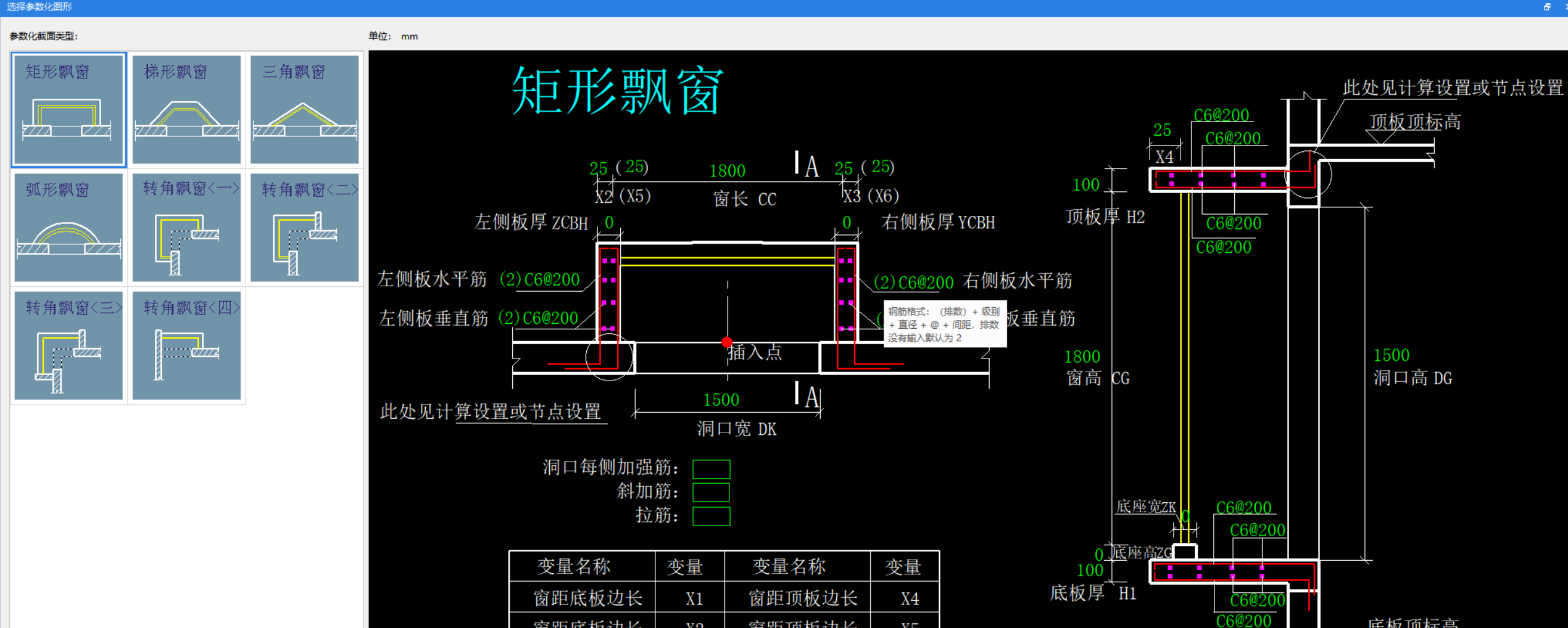Viewport: 1568px width, 628px height.
Task: Click the red 插入点 insertion marker
Action: [x=727, y=342]
